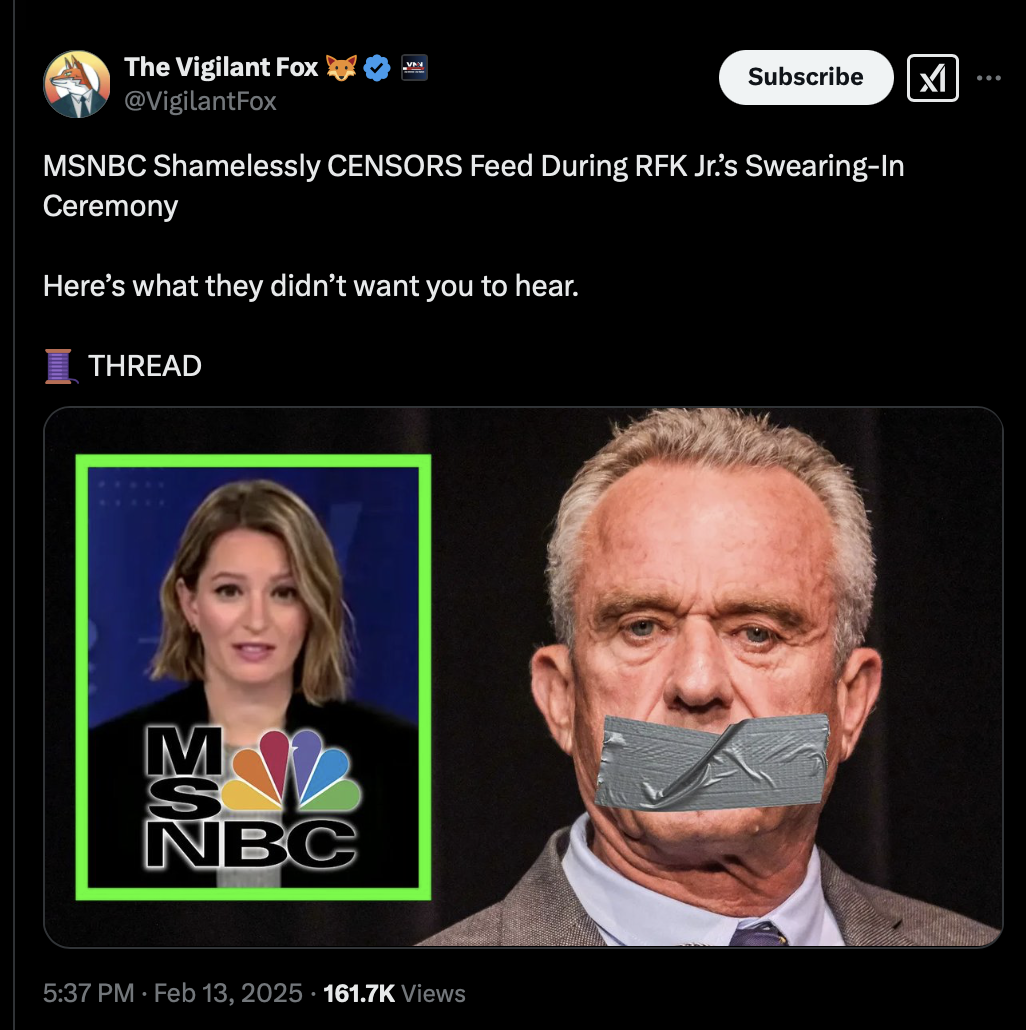Click the duct tape on the image

coord(712,762)
